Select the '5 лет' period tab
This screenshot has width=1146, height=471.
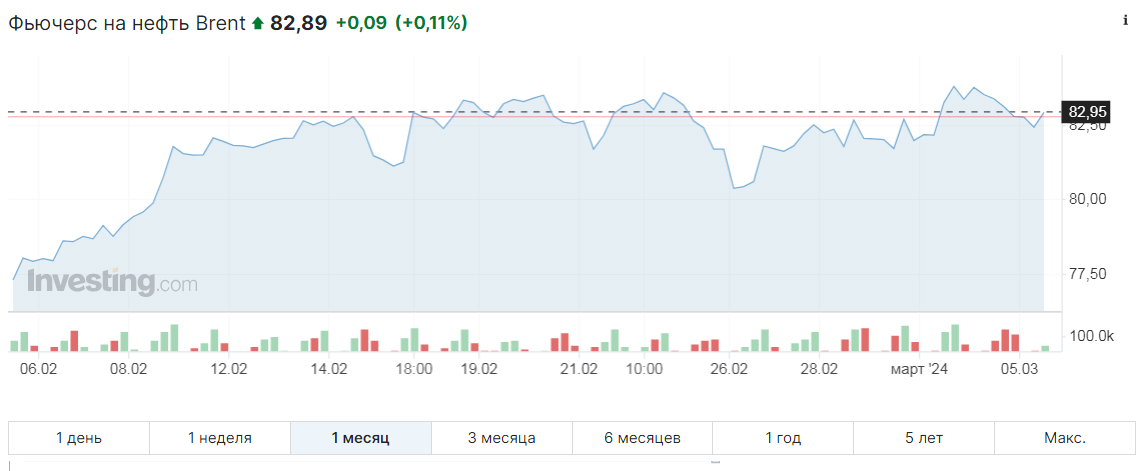click(x=923, y=438)
